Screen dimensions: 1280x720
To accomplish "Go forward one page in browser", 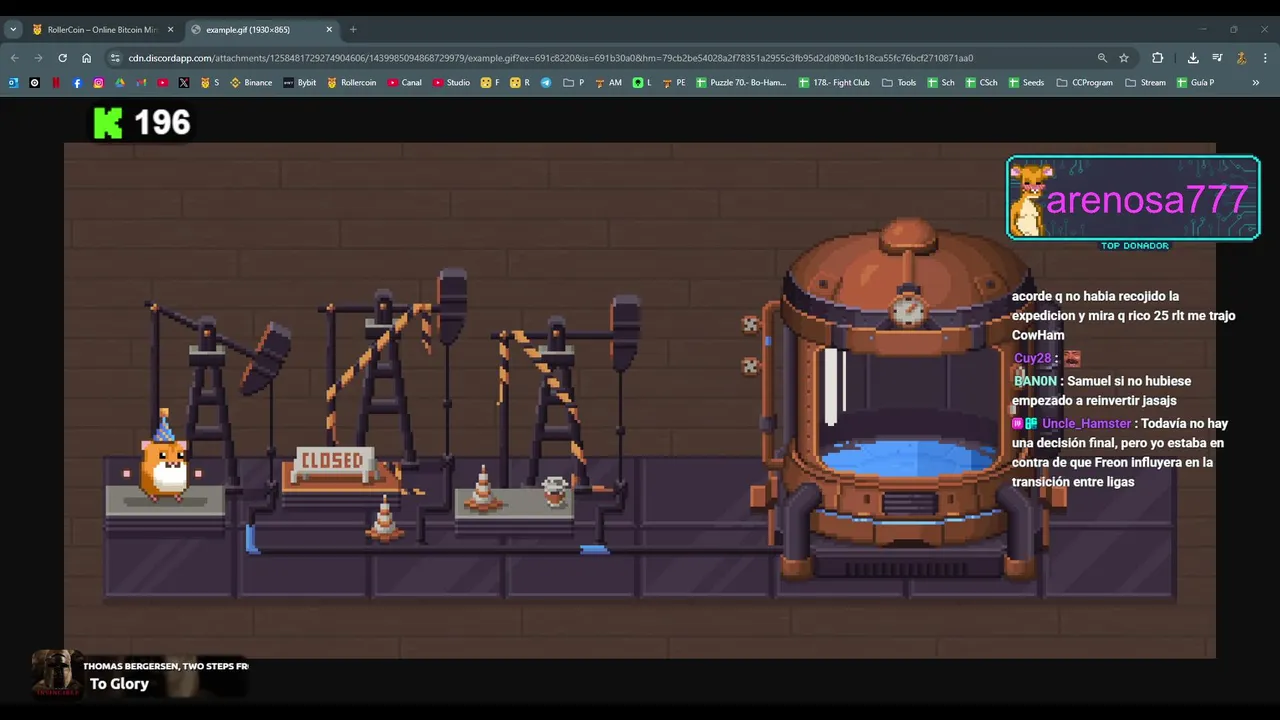I will pos(38,58).
